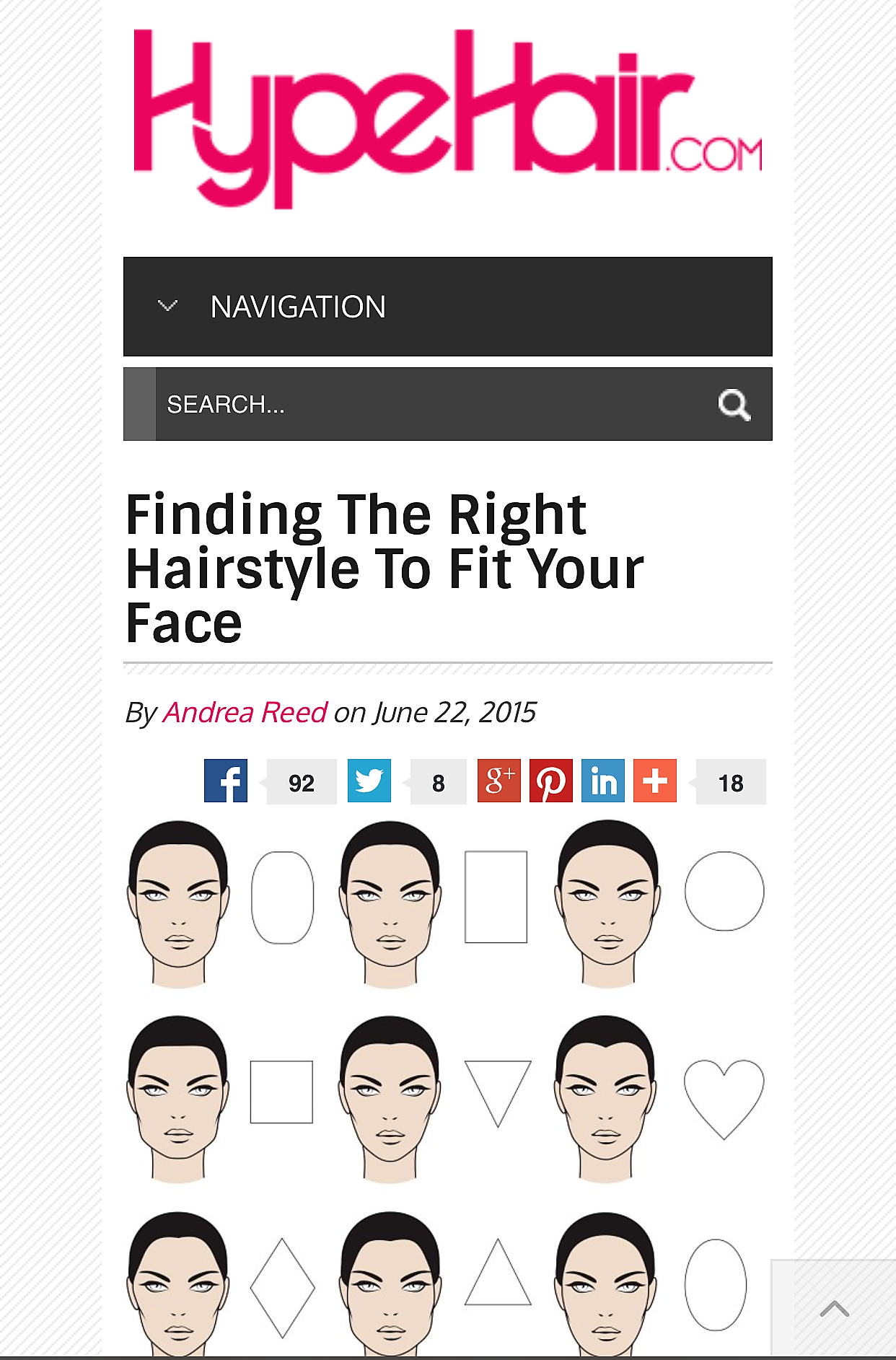This screenshot has height=1360, width=896.
Task: Open author Andrea Reed's page
Action: click(245, 713)
